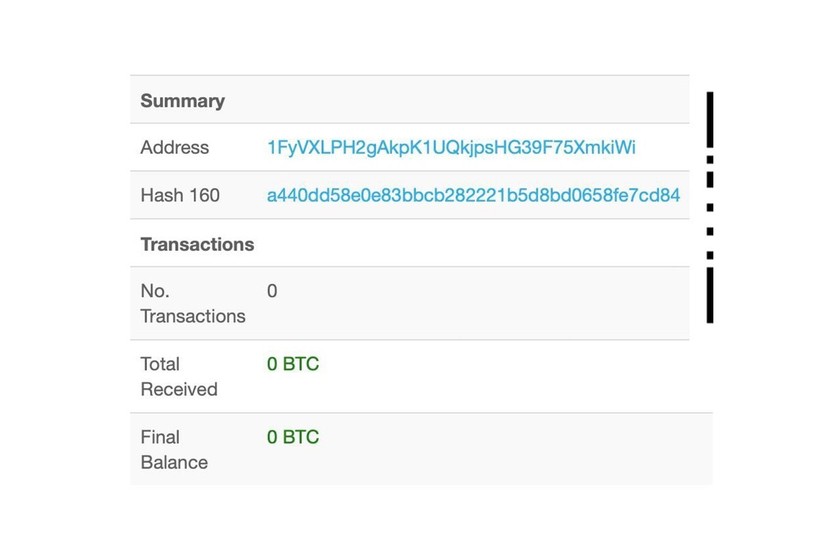Select the Final Balance 0 BTC amount
This screenshot has width=840, height=560.
point(293,437)
